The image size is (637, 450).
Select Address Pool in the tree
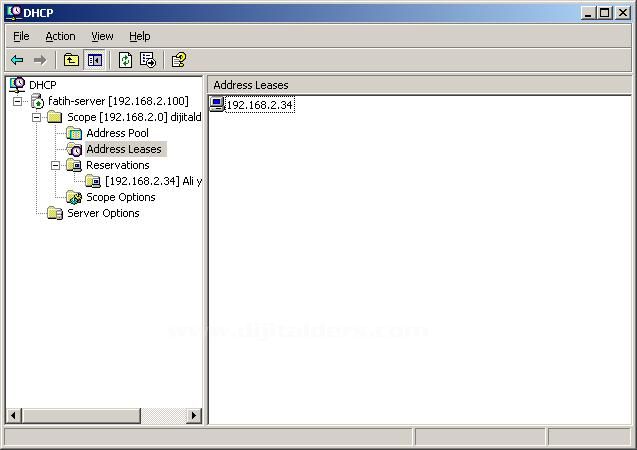click(117, 133)
